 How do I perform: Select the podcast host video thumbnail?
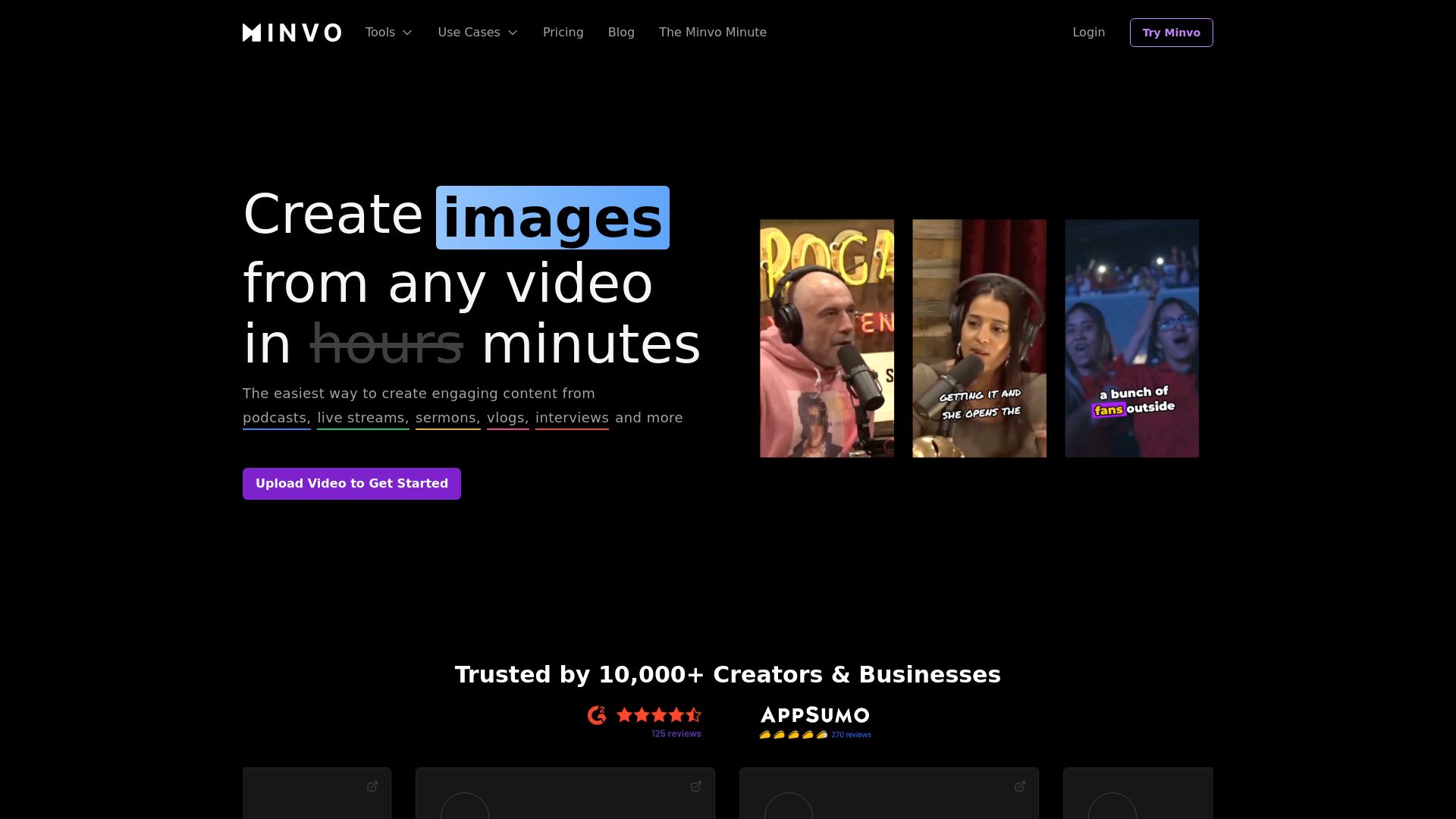tap(827, 338)
